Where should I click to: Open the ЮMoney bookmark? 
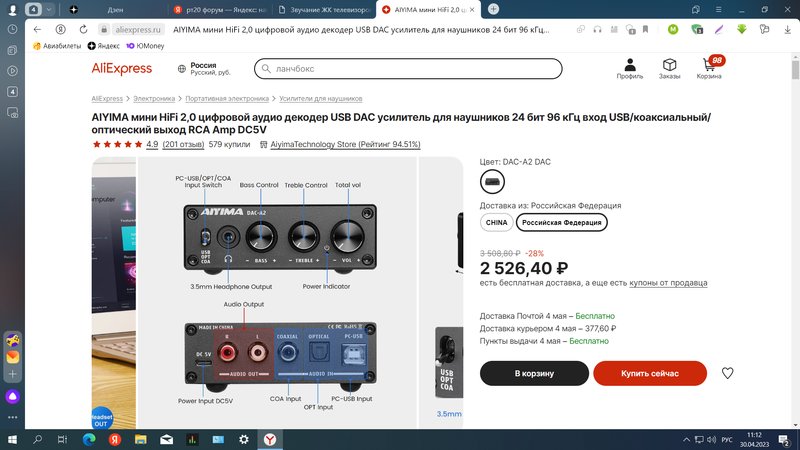[x=145, y=46]
